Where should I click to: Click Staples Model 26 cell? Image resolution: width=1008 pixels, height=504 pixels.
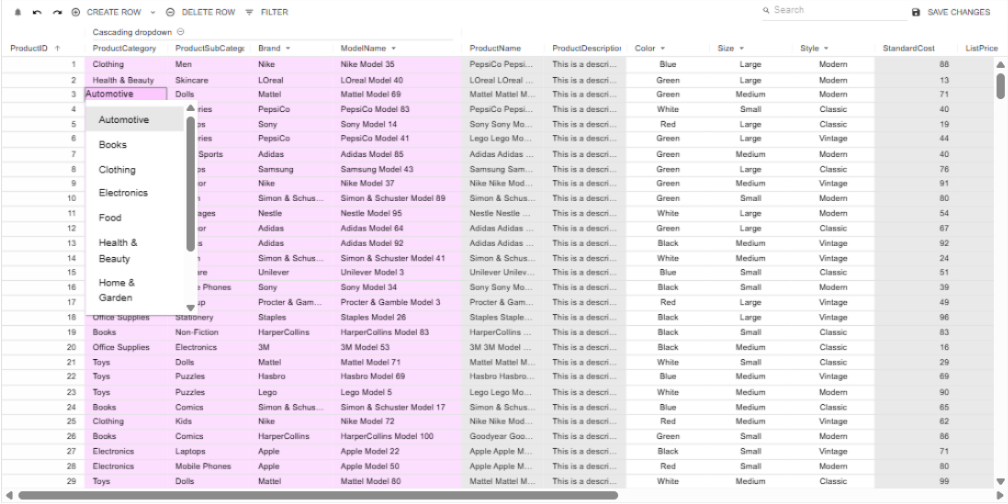[x=397, y=317]
